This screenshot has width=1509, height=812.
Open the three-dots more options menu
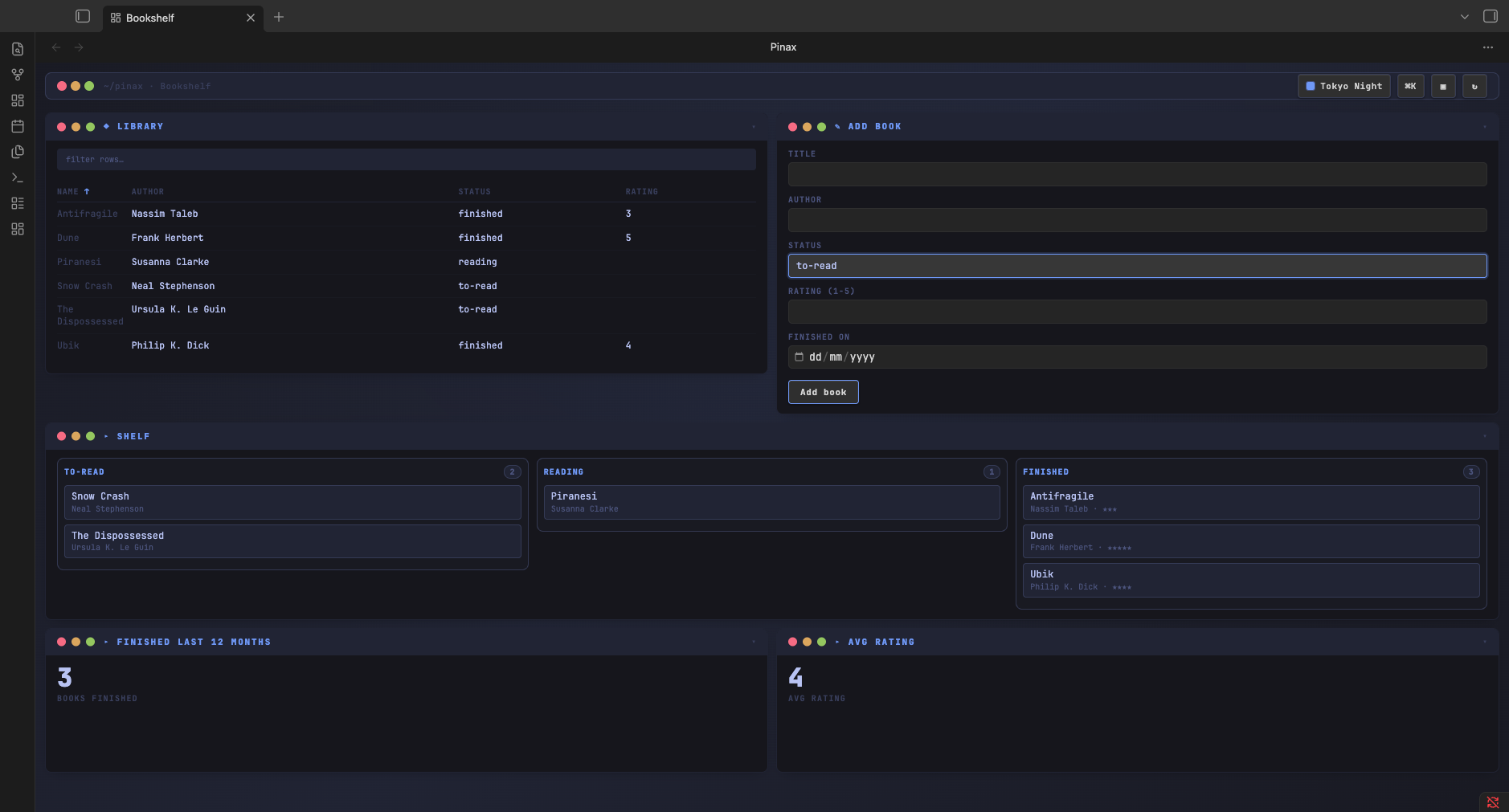click(1488, 47)
